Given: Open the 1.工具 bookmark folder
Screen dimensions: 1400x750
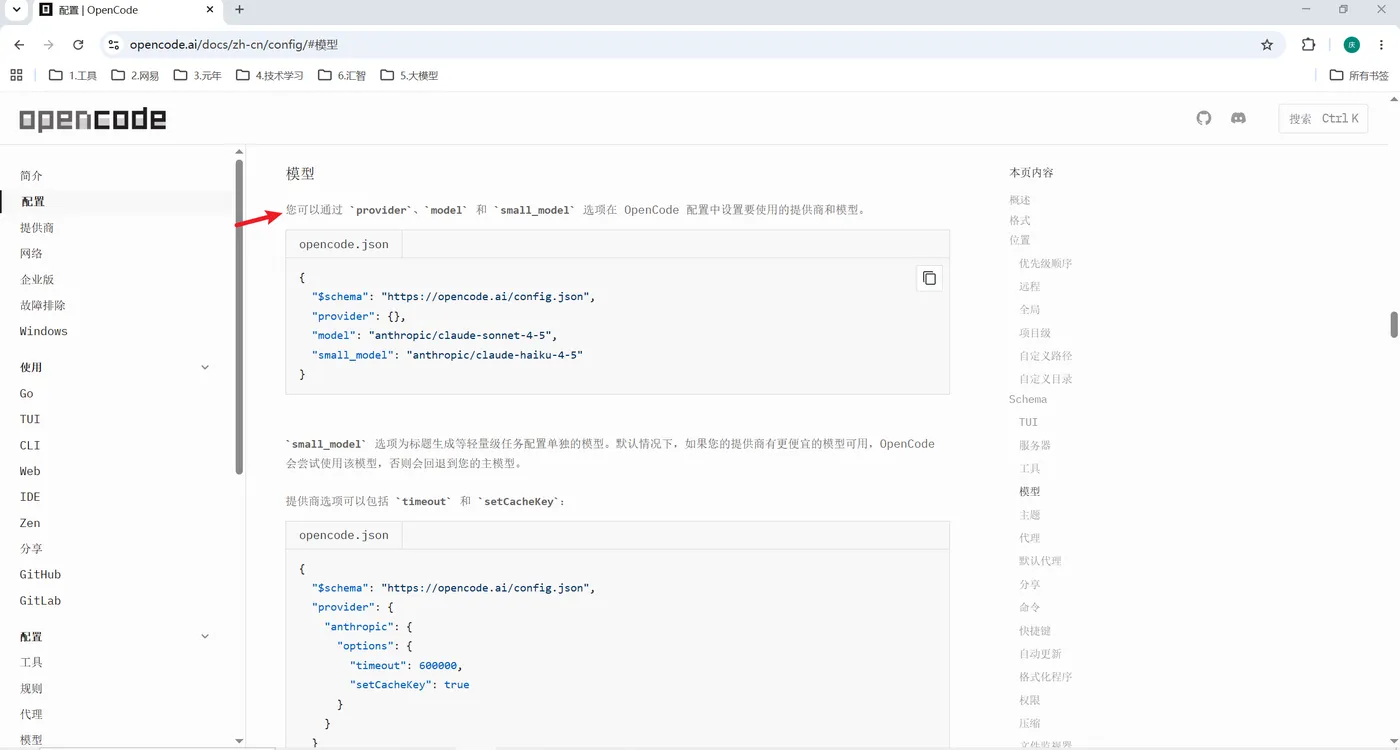Looking at the screenshot, I should pos(73,75).
